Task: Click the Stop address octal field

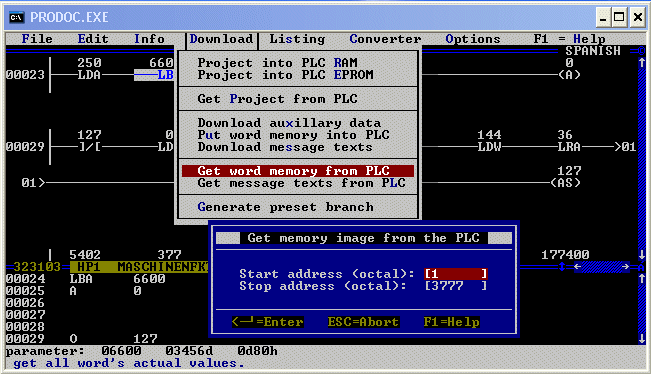Action: (456, 286)
